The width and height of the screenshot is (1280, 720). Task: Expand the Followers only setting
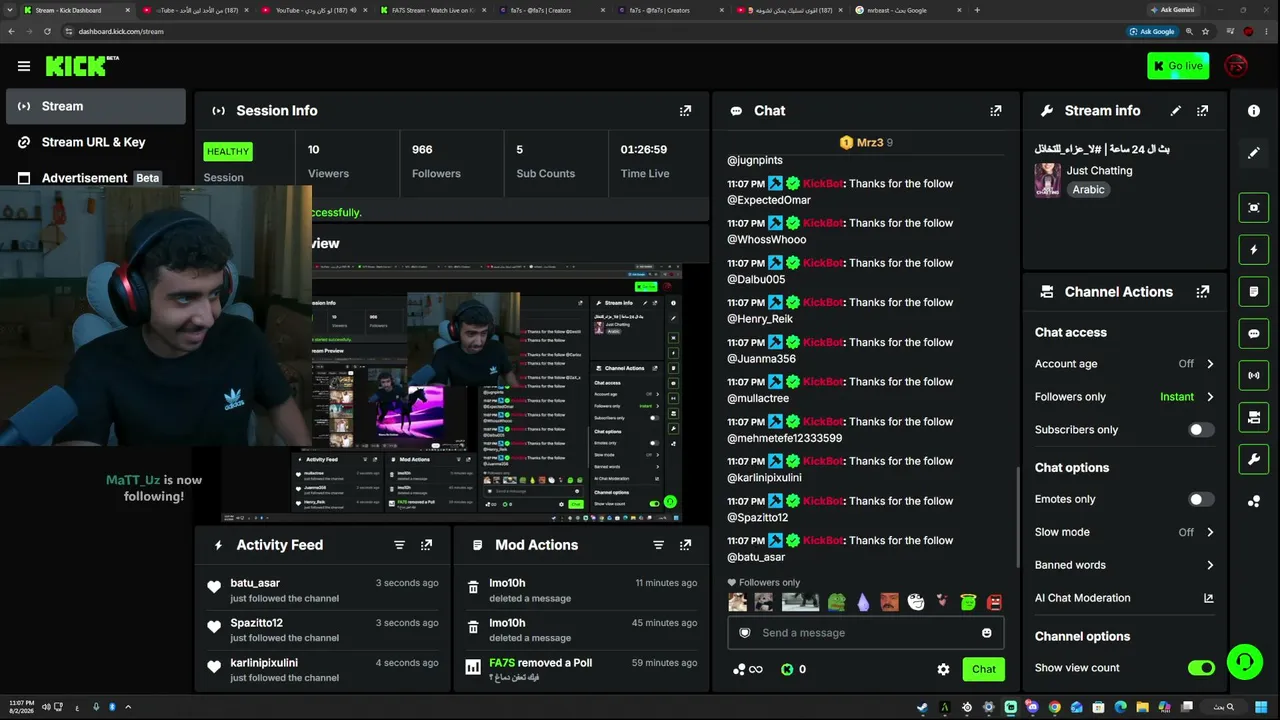coord(1210,397)
